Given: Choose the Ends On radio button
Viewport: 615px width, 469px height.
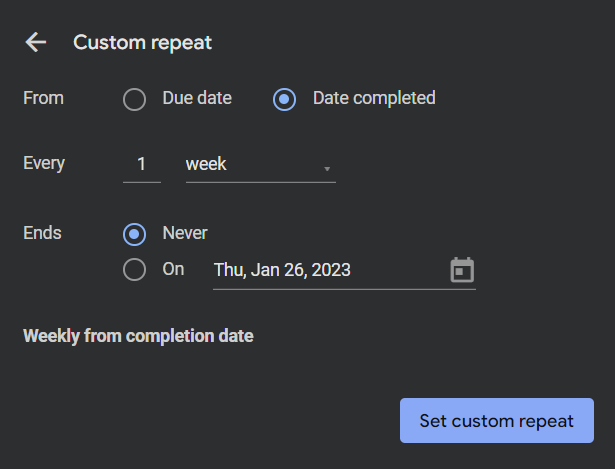Looking at the screenshot, I should click(x=135, y=269).
